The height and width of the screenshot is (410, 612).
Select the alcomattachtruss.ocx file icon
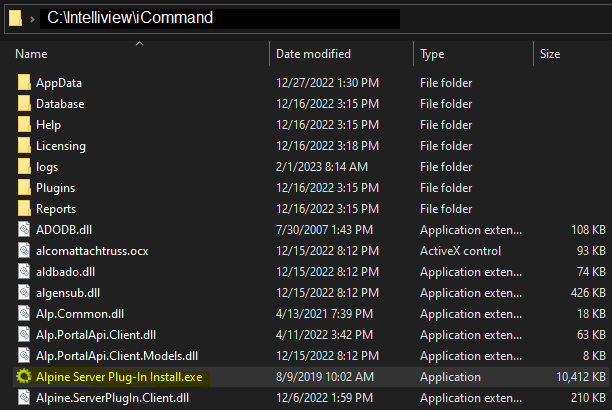click(24, 251)
